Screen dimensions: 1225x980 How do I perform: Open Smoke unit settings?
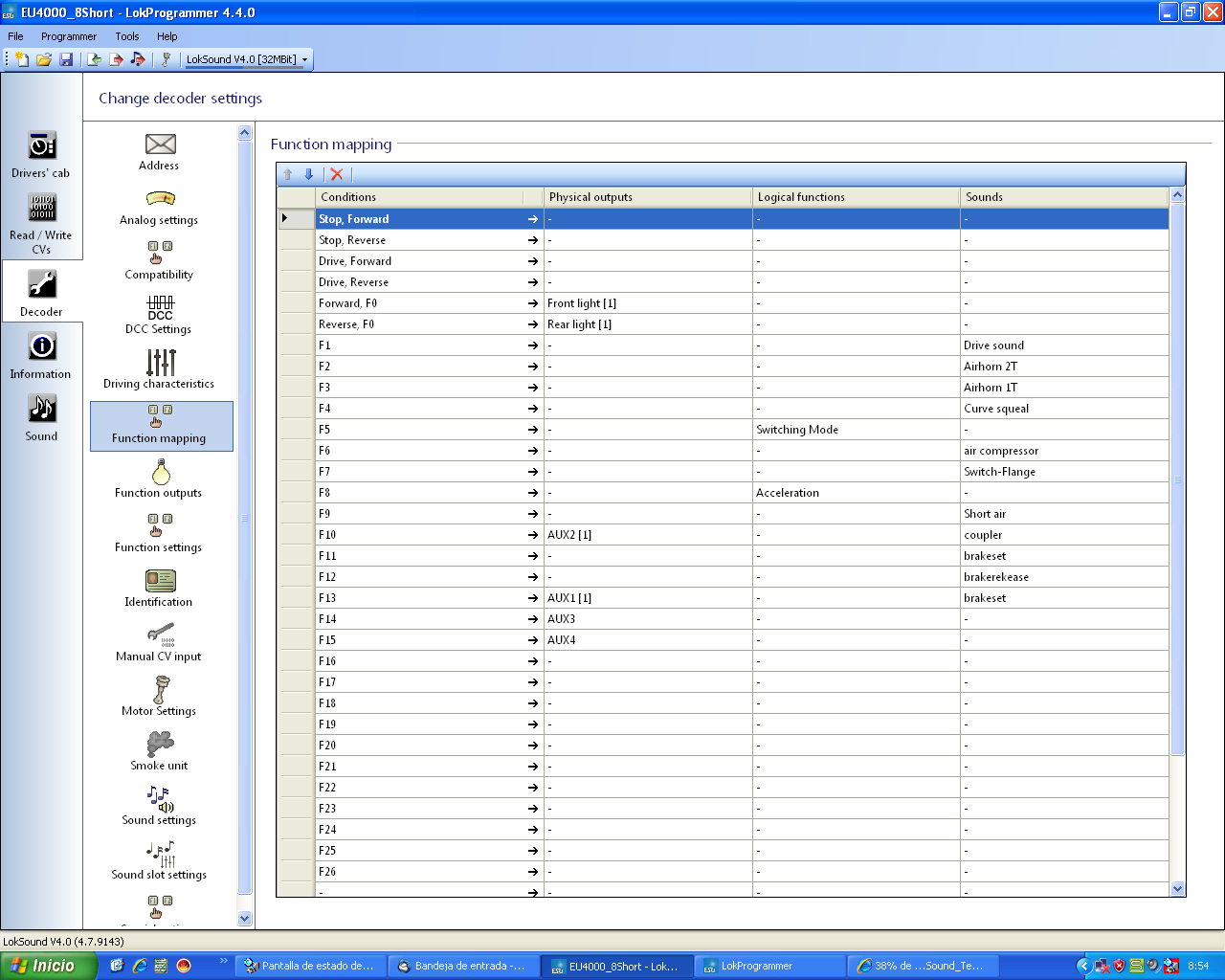159,751
